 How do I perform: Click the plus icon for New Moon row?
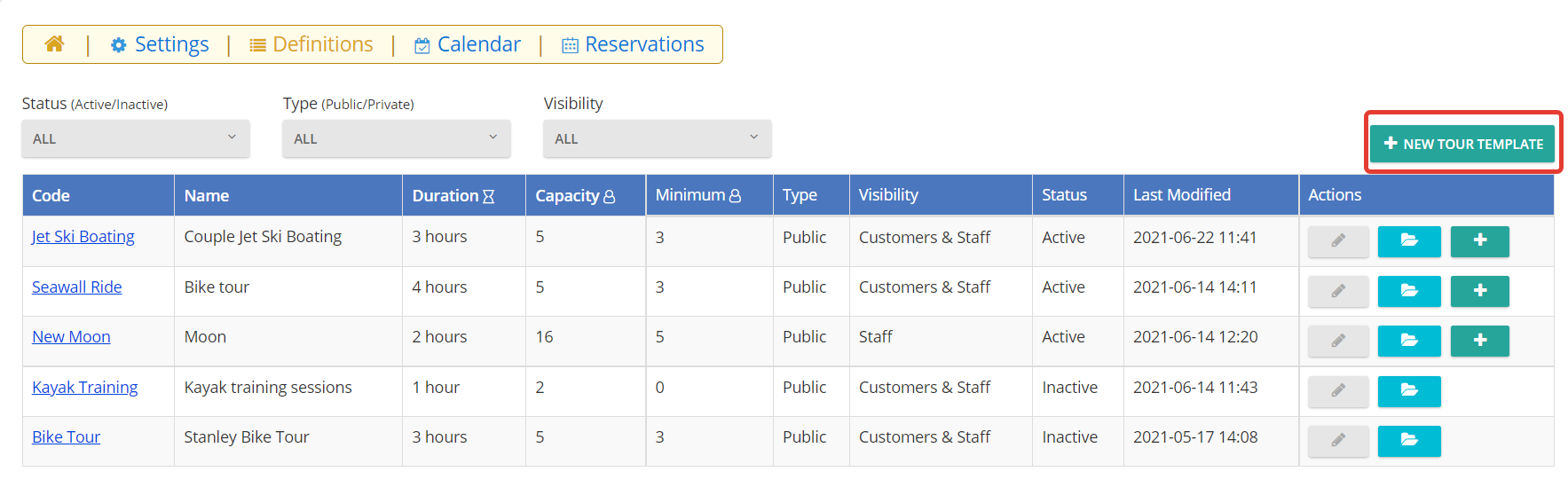(1480, 341)
